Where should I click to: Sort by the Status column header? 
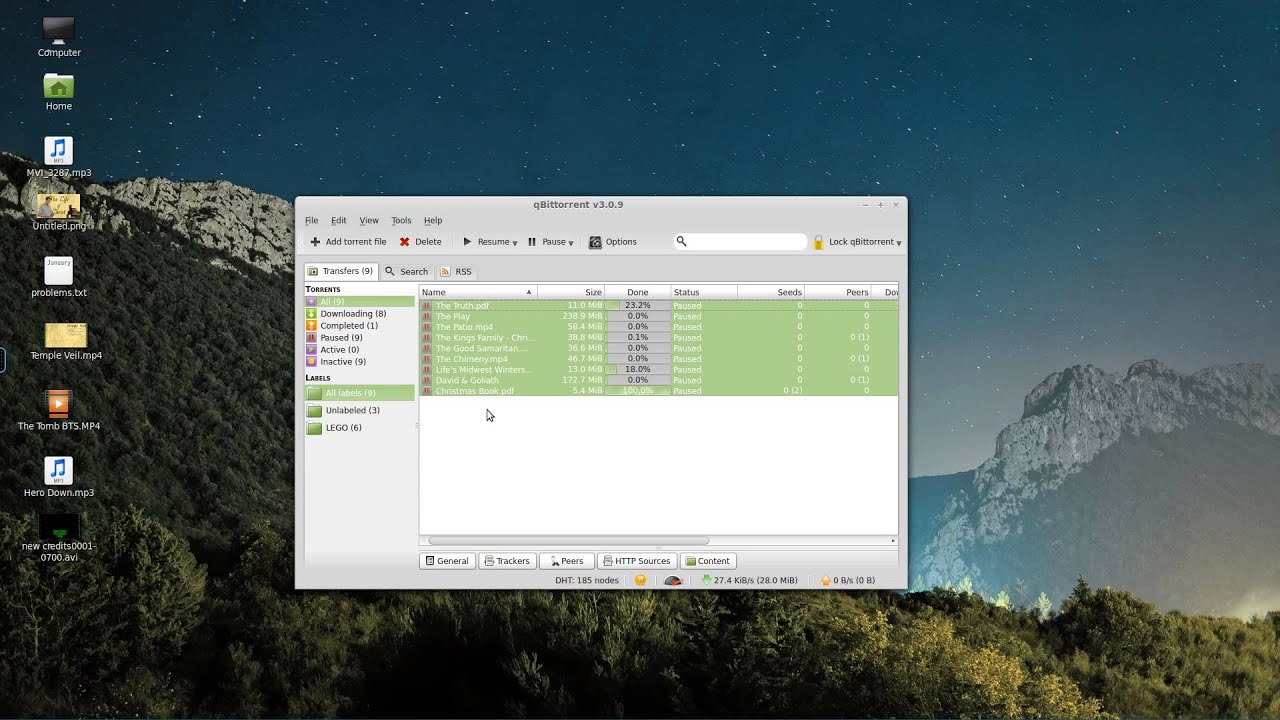pyautogui.click(x=704, y=292)
